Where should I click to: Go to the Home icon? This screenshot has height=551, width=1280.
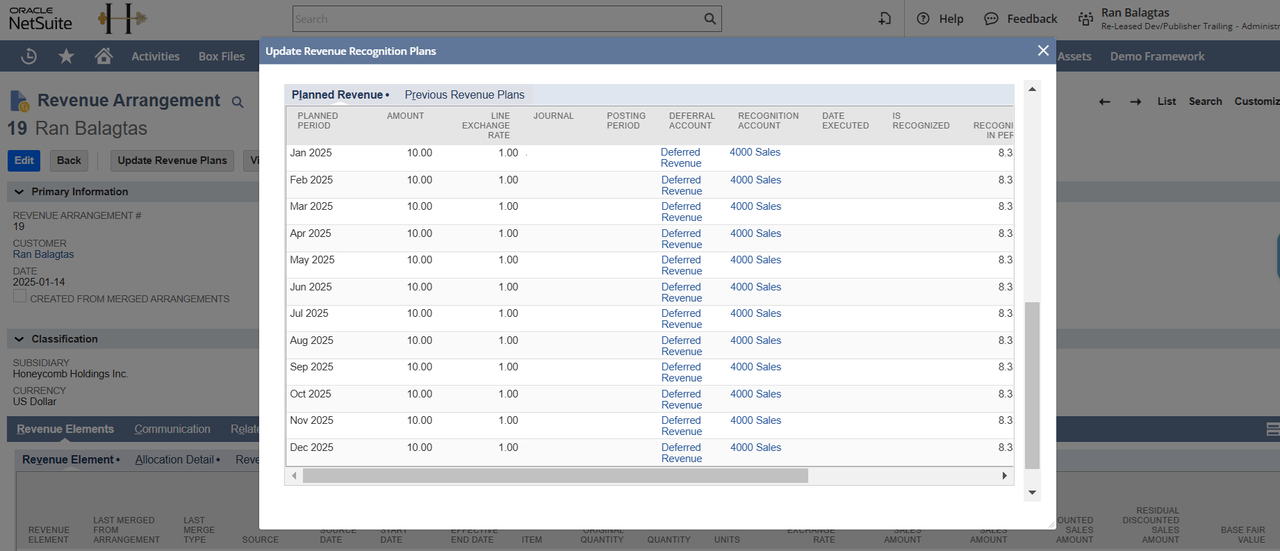pyautogui.click(x=103, y=56)
